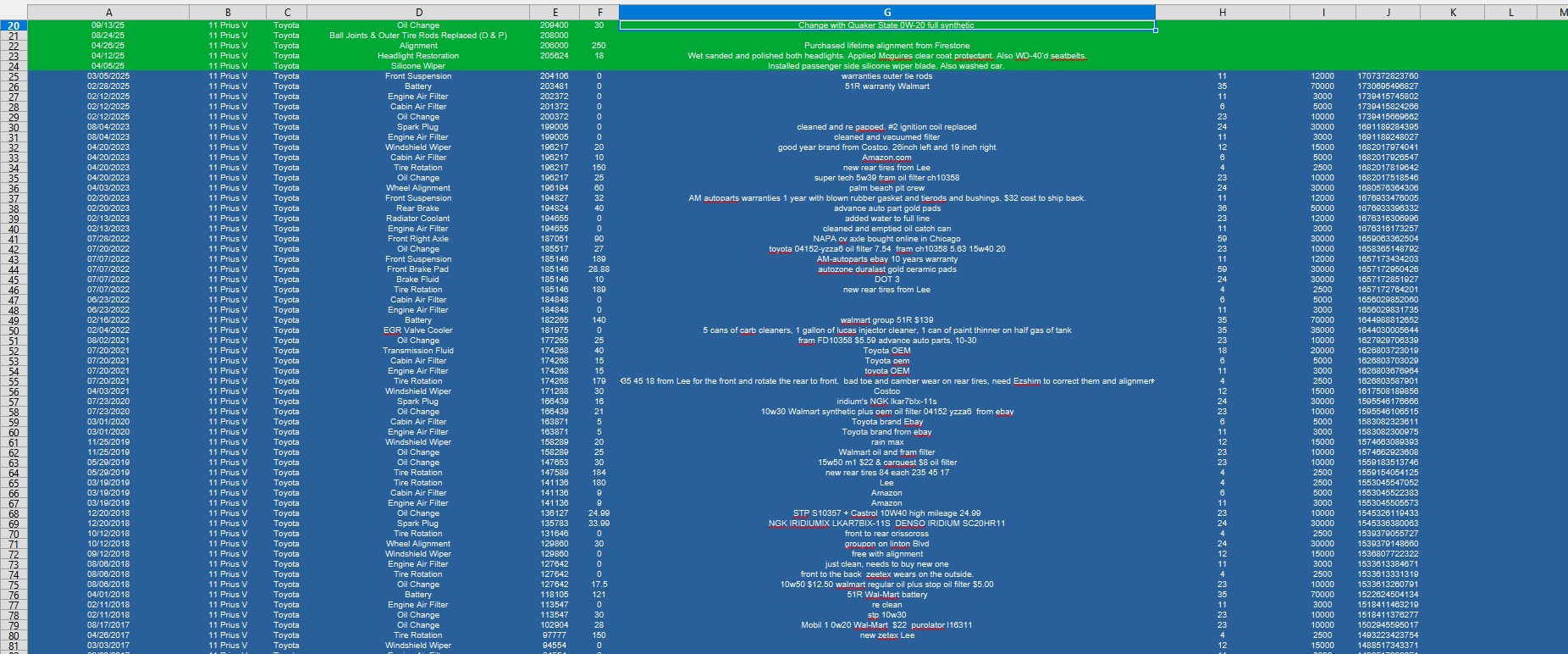1568x654 pixels.
Task: Select the column K header
Action: point(1453,12)
